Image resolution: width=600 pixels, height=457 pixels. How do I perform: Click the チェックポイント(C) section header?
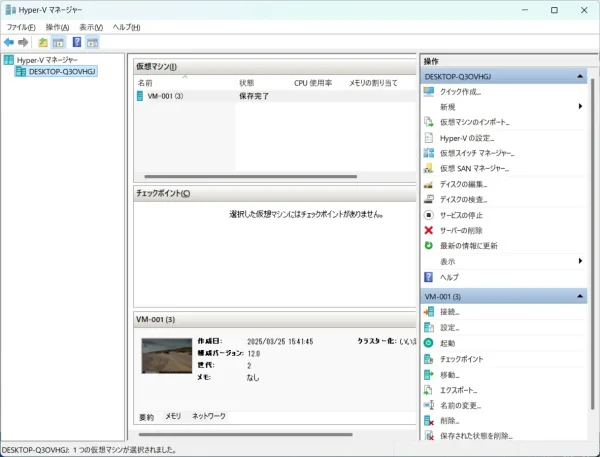coord(274,194)
